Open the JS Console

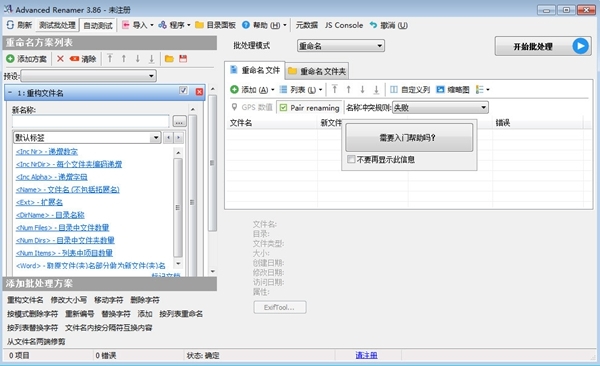click(x=344, y=25)
